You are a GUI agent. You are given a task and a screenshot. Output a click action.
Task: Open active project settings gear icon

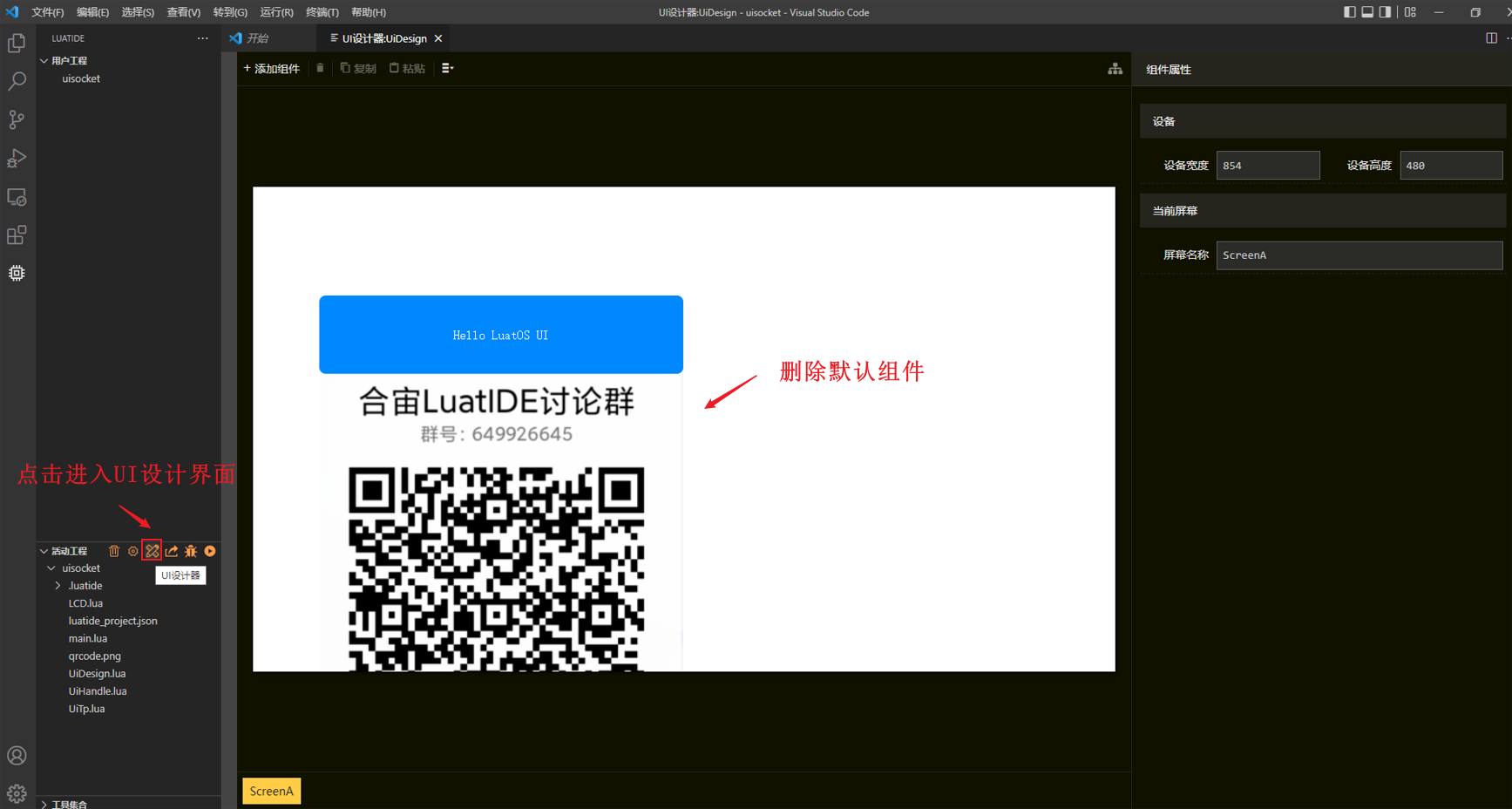tap(133, 551)
